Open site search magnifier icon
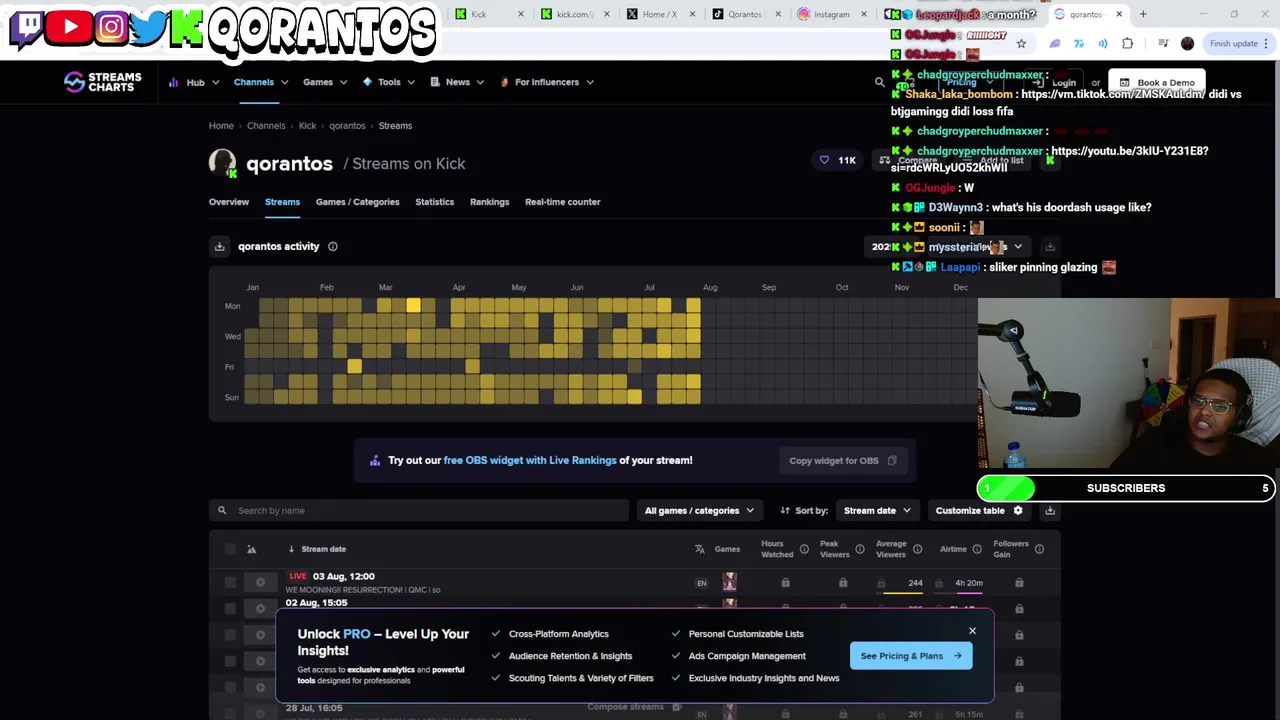1280x720 pixels. click(879, 82)
